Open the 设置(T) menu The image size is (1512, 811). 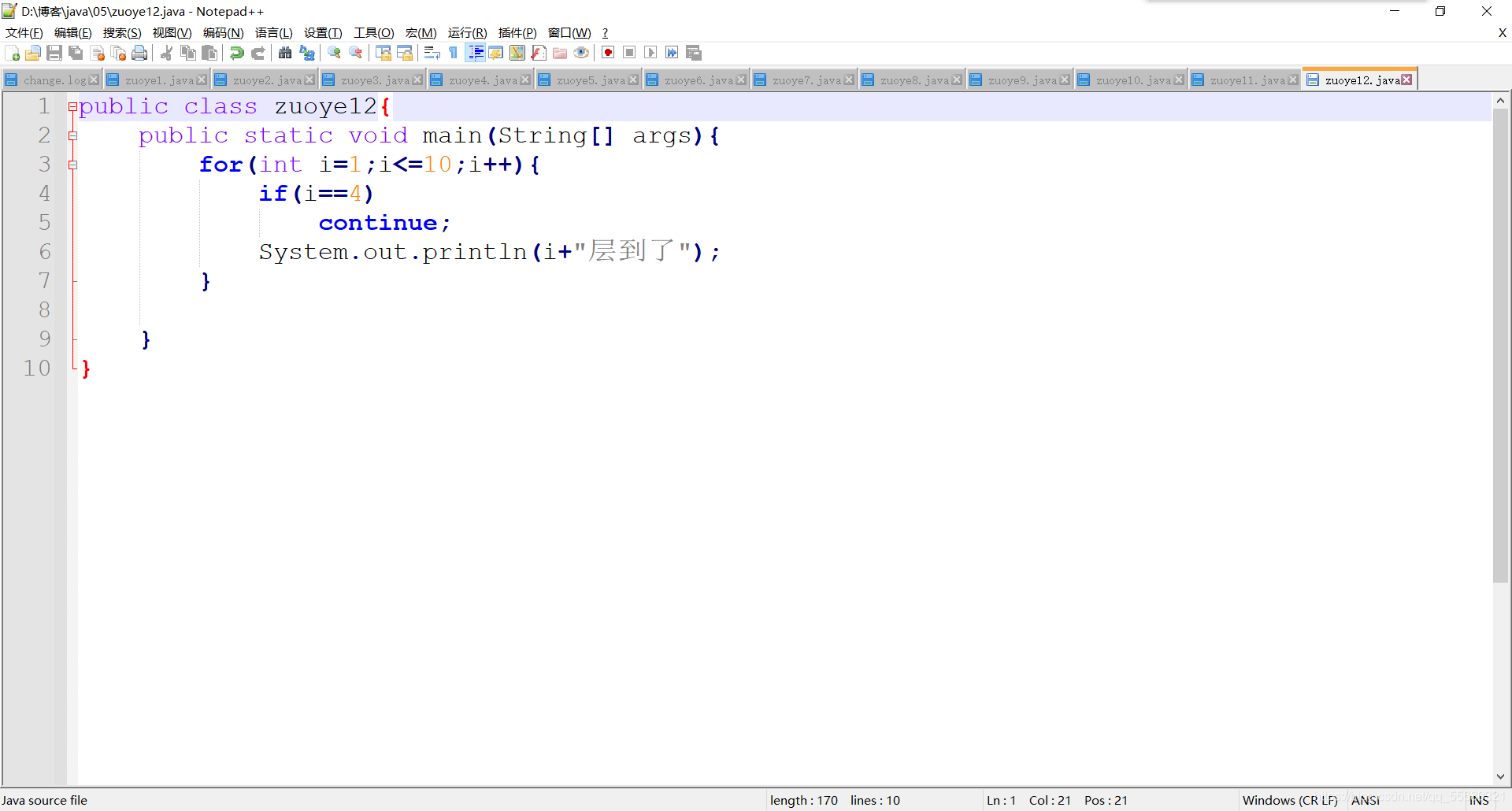(x=323, y=32)
